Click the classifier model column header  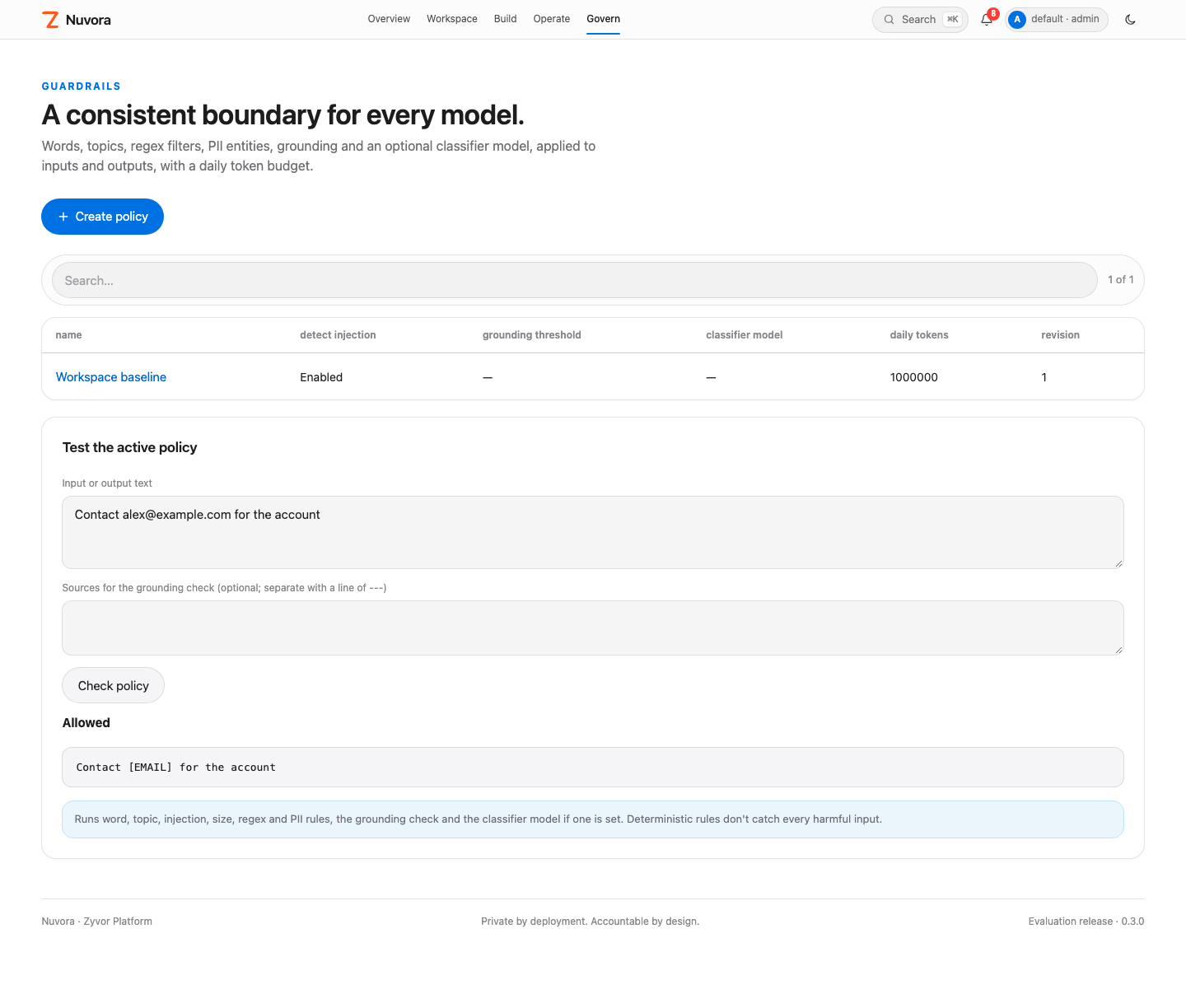pyautogui.click(x=745, y=335)
